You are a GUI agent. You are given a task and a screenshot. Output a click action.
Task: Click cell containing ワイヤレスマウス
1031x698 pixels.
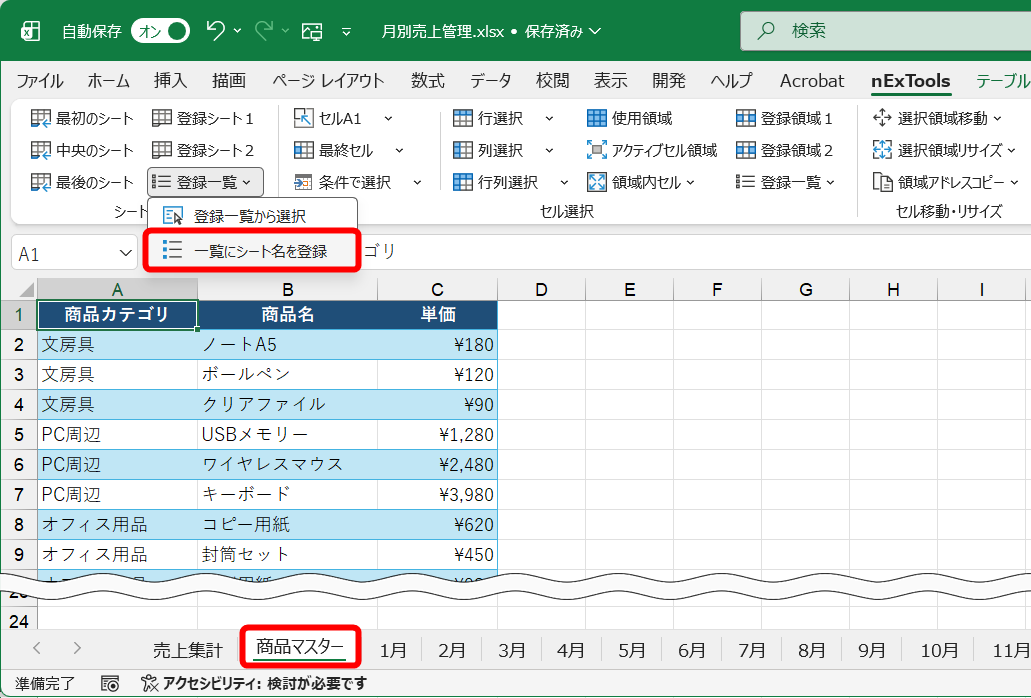287,465
